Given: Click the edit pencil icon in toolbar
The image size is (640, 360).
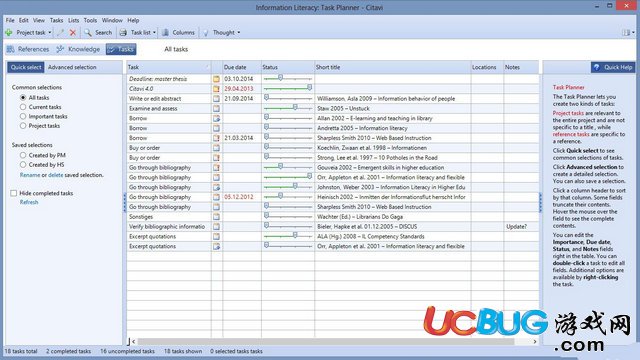Looking at the screenshot, I should point(60,32).
